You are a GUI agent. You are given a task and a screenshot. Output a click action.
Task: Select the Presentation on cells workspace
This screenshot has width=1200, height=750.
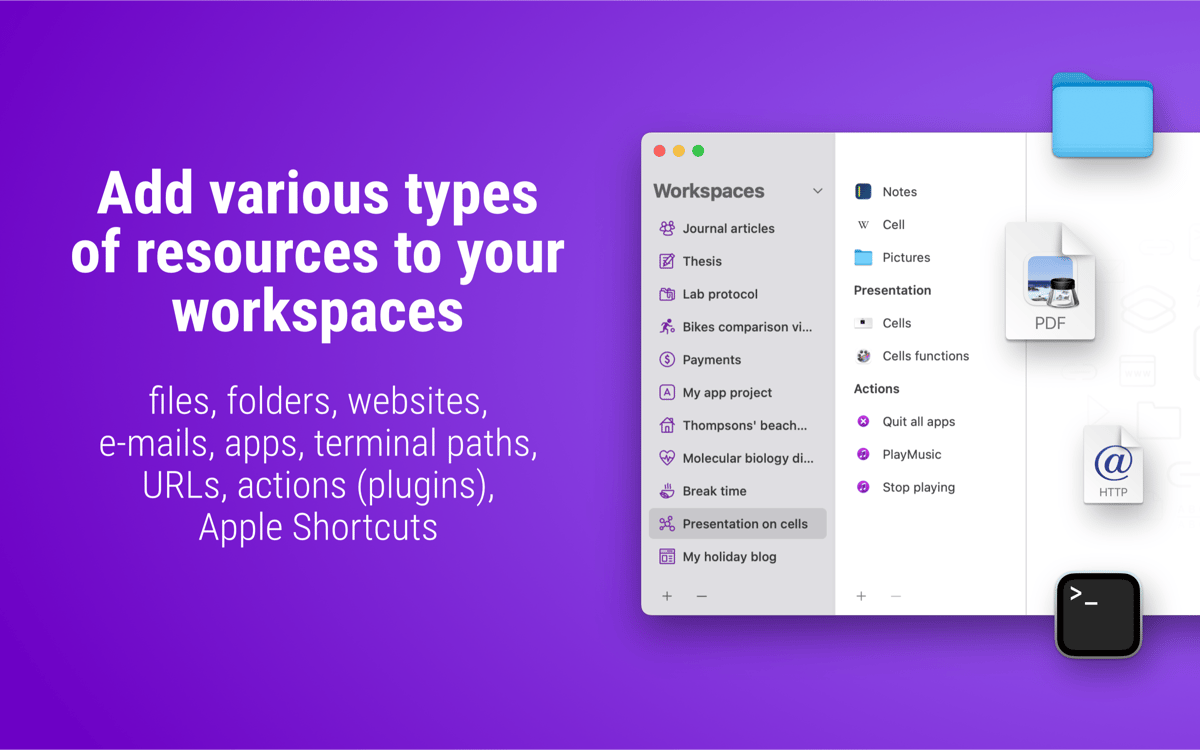point(744,524)
